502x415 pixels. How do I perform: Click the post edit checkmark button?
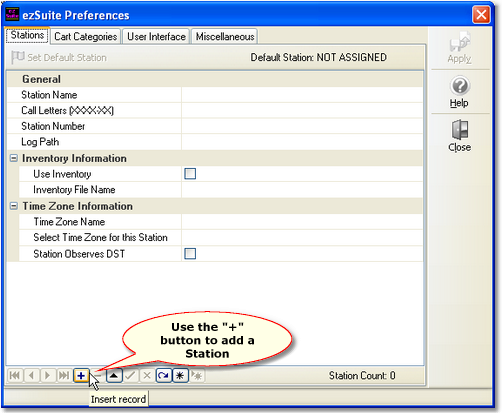tap(130, 376)
